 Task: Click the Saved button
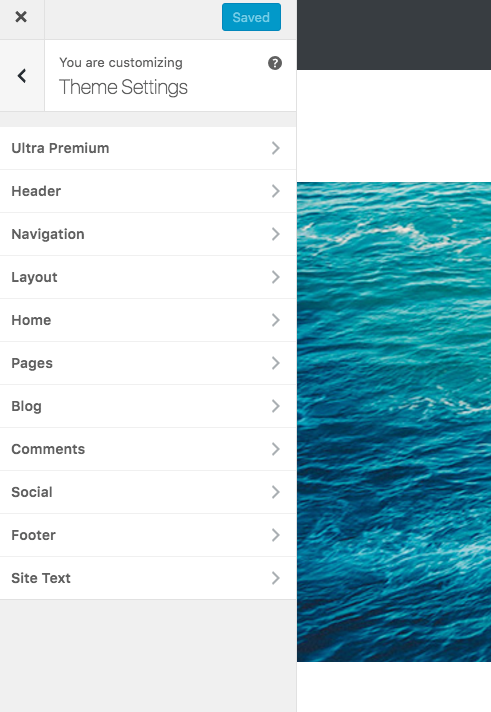coord(251,17)
